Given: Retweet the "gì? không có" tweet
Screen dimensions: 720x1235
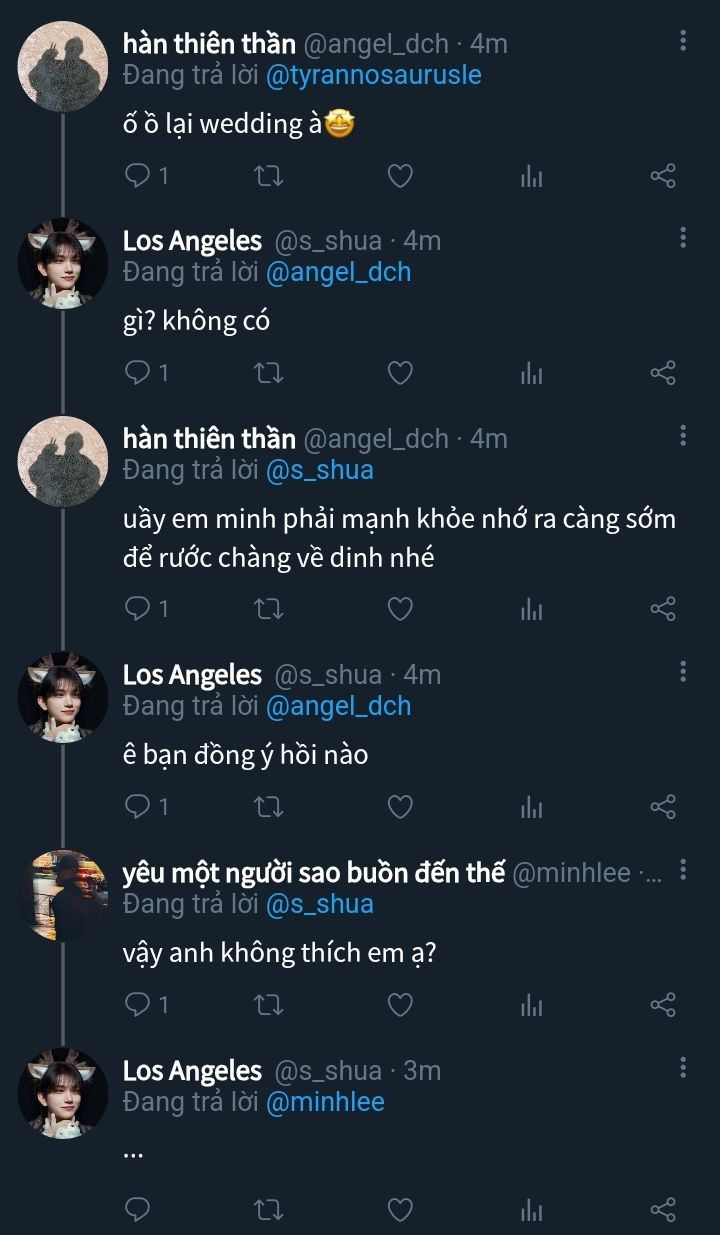Looking at the screenshot, I should (x=269, y=374).
